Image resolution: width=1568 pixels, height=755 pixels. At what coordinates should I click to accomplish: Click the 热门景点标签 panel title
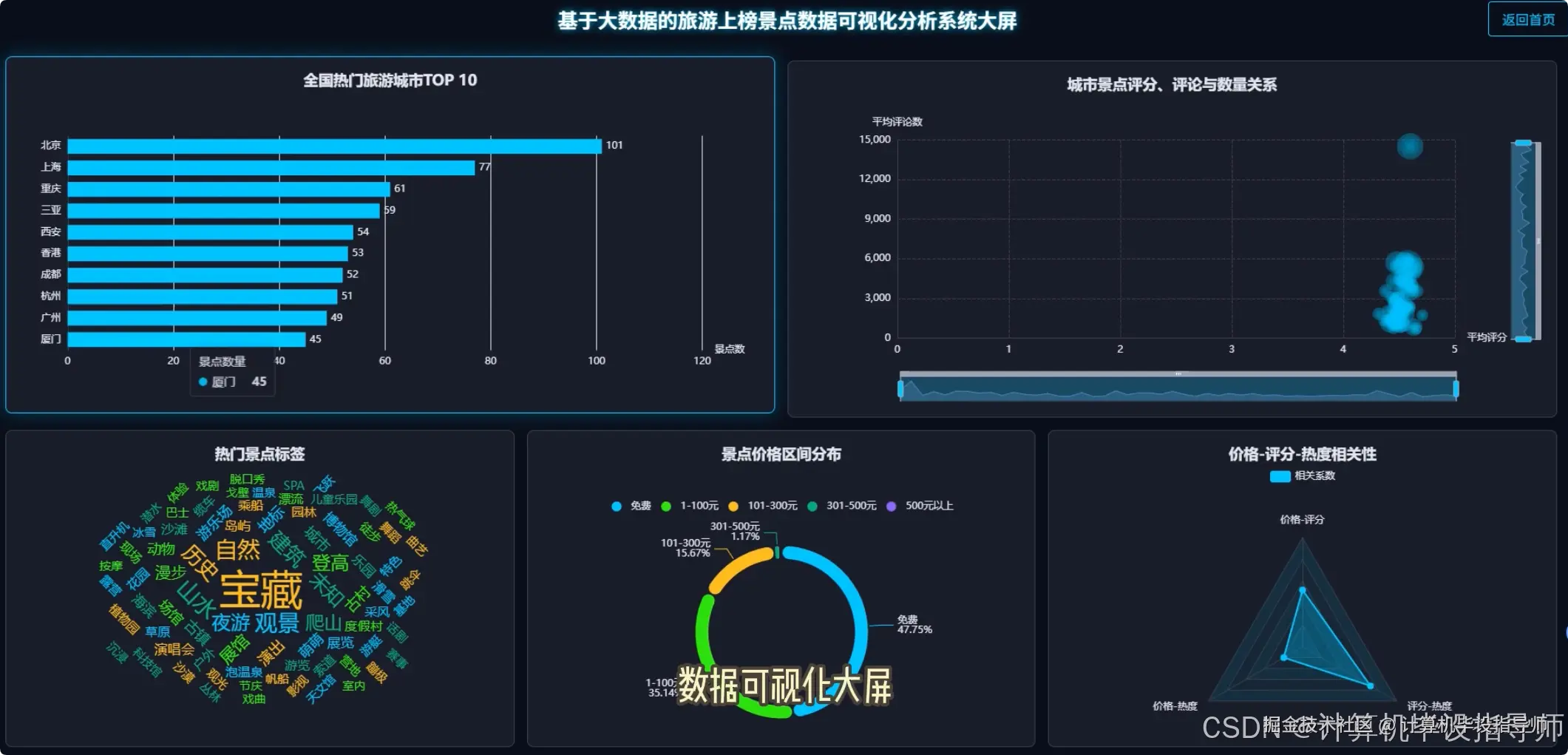(x=259, y=454)
